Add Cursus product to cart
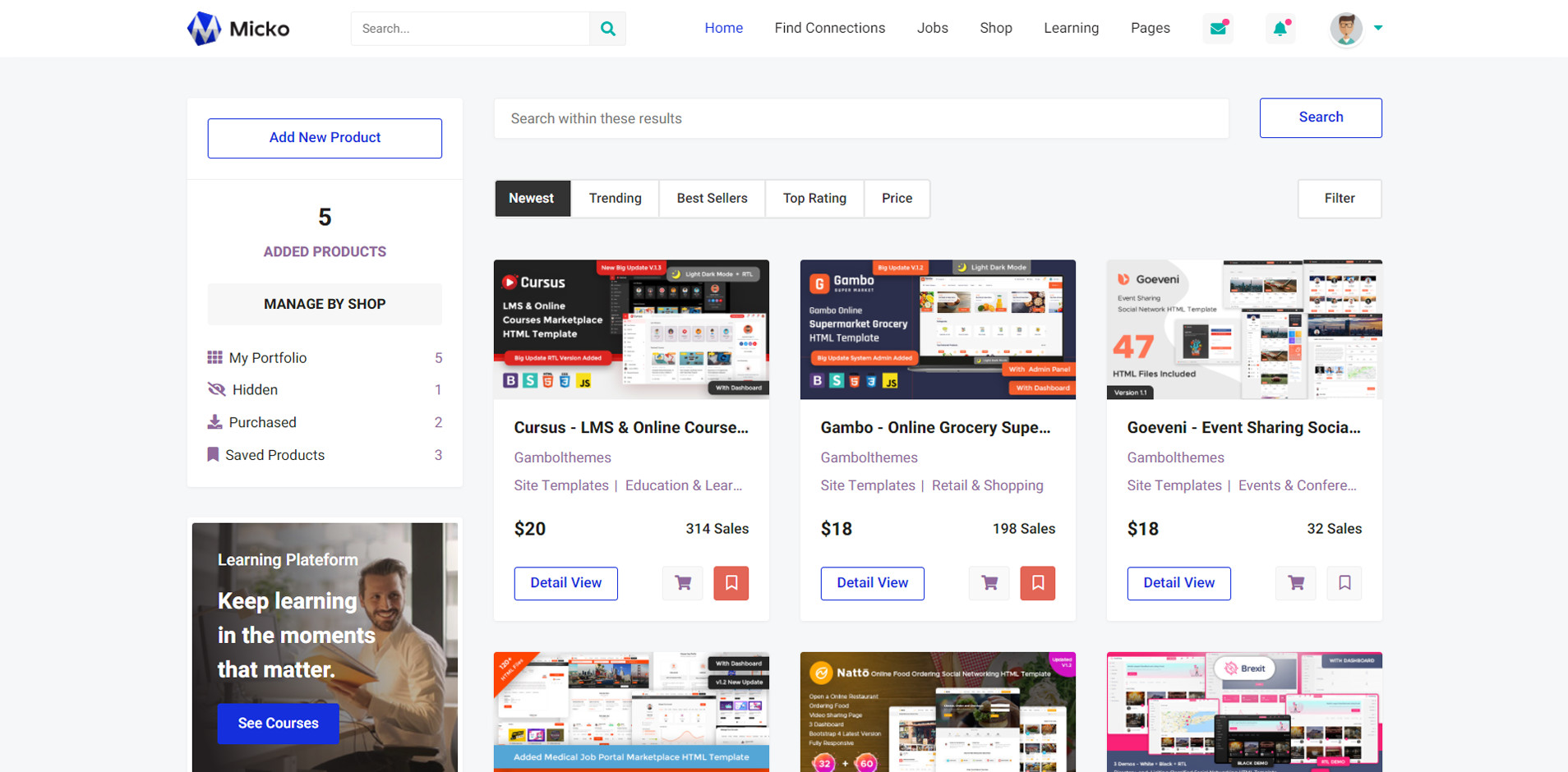This screenshot has height=772, width=1568. (682, 583)
